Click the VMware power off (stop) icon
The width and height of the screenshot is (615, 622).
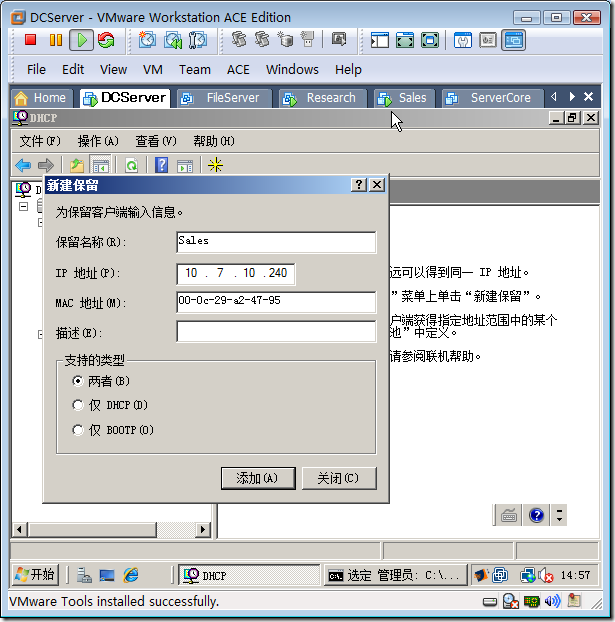tap(31, 40)
